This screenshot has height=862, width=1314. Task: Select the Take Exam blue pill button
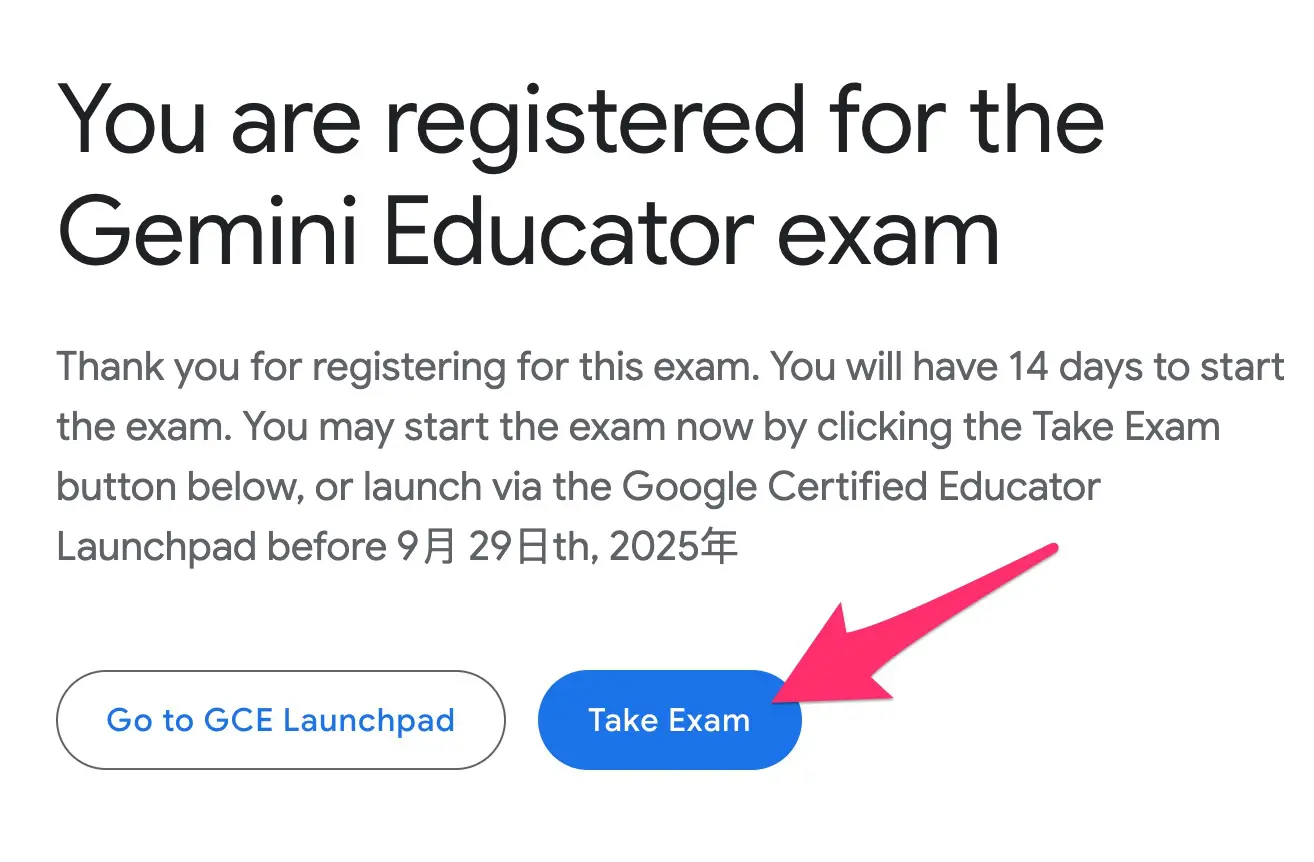click(669, 719)
